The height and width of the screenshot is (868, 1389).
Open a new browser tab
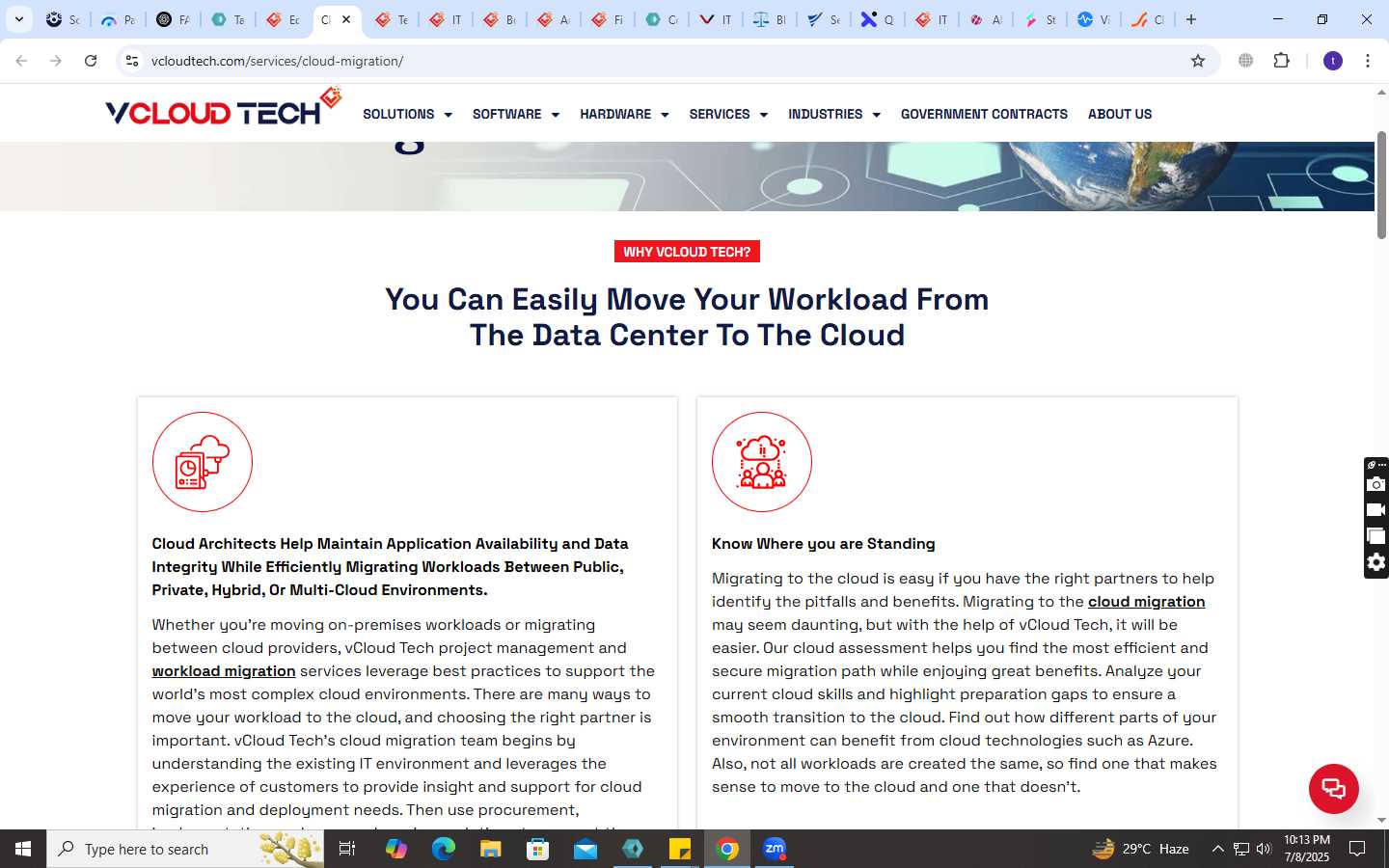(1191, 19)
